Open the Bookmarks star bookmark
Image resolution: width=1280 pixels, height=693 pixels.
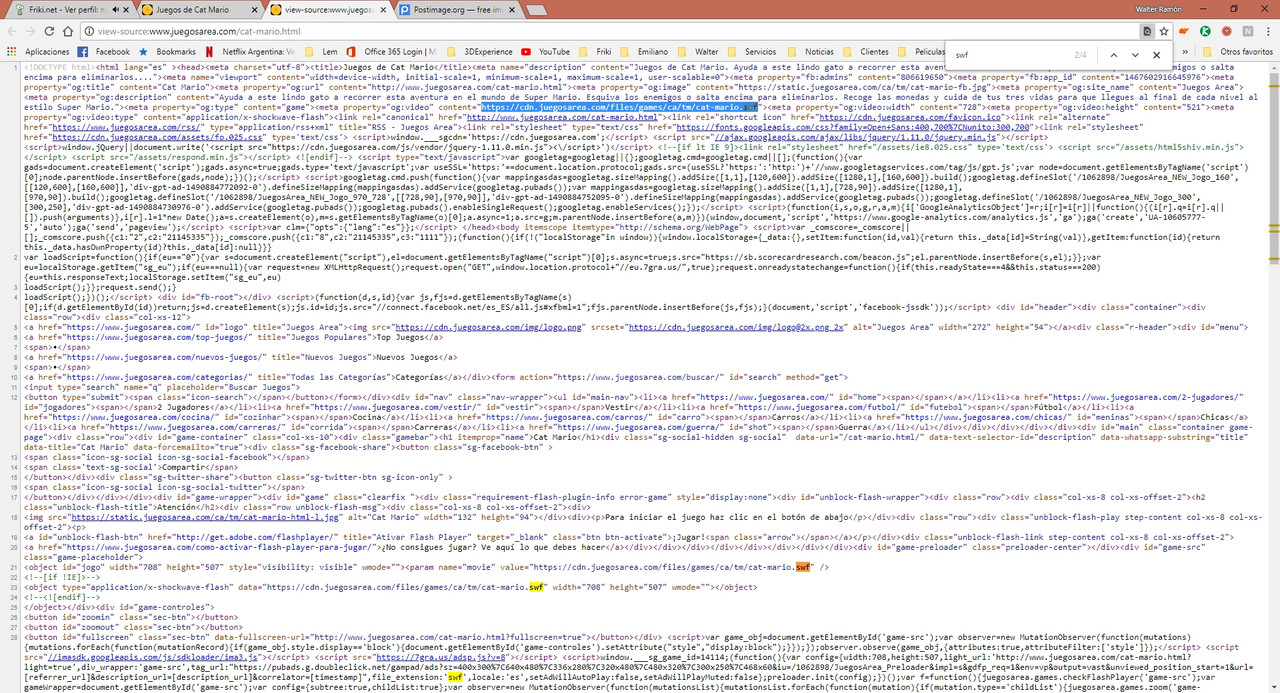(x=167, y=51)
